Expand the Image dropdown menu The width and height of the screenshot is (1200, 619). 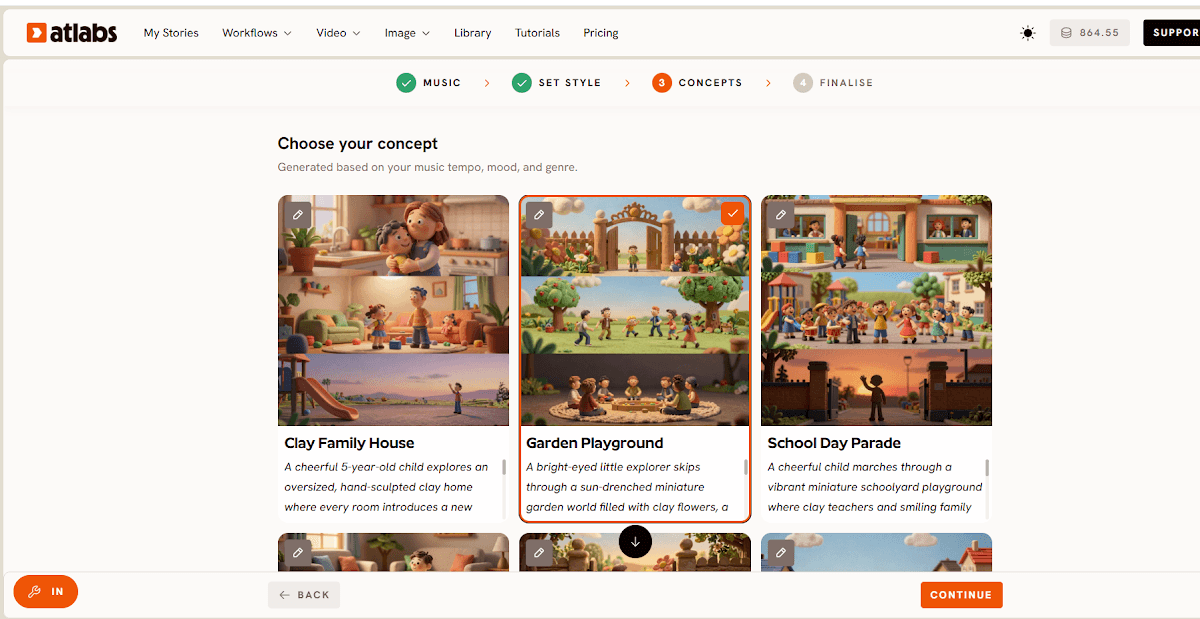tap(407, 33)
